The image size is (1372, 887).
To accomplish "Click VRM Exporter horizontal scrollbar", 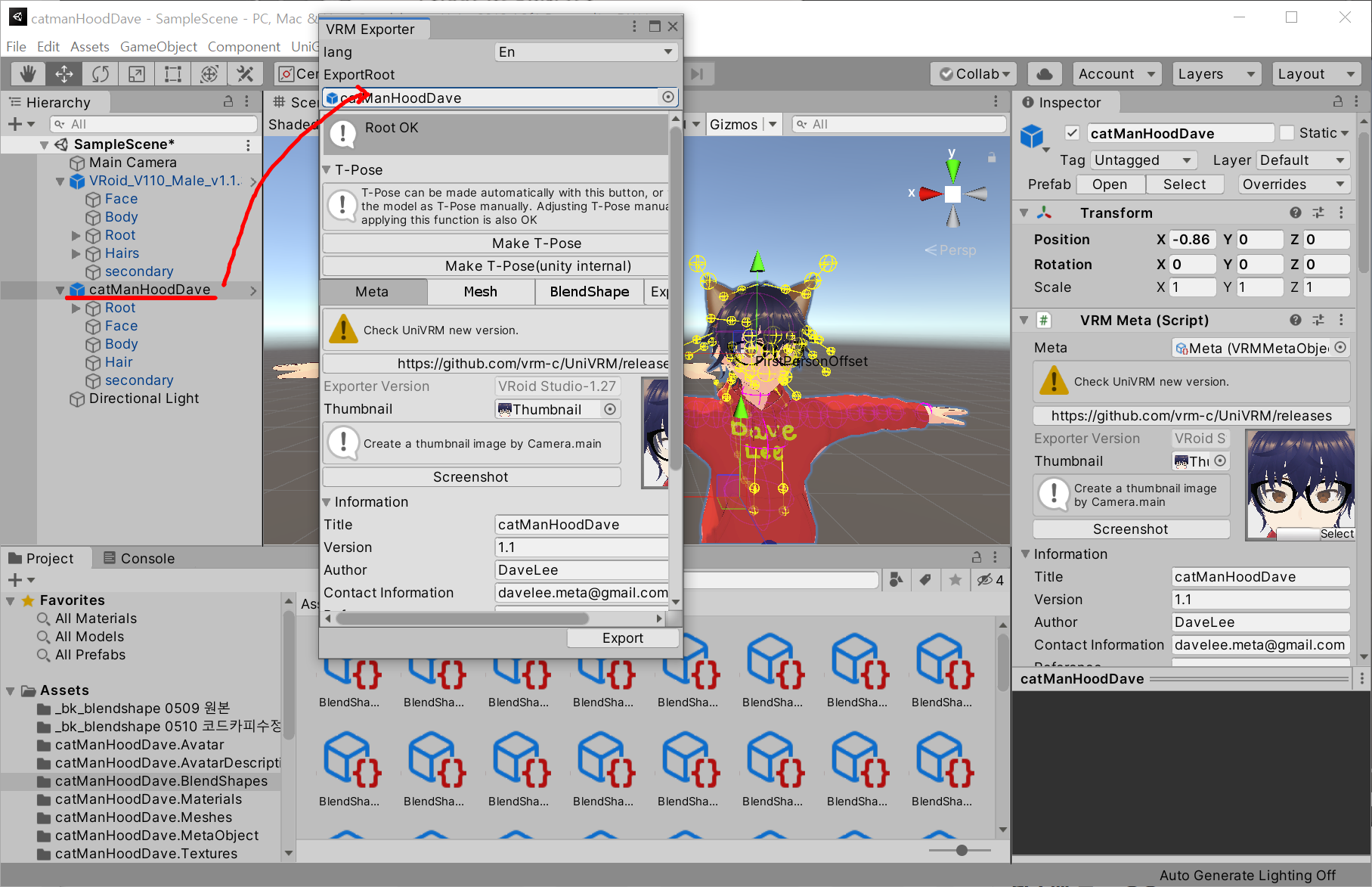I will (463, 618).
